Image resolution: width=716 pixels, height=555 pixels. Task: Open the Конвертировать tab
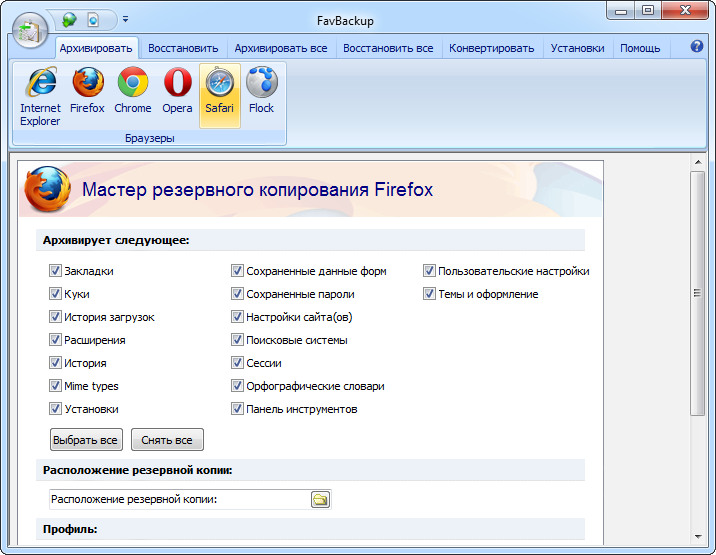coord(491,48)
